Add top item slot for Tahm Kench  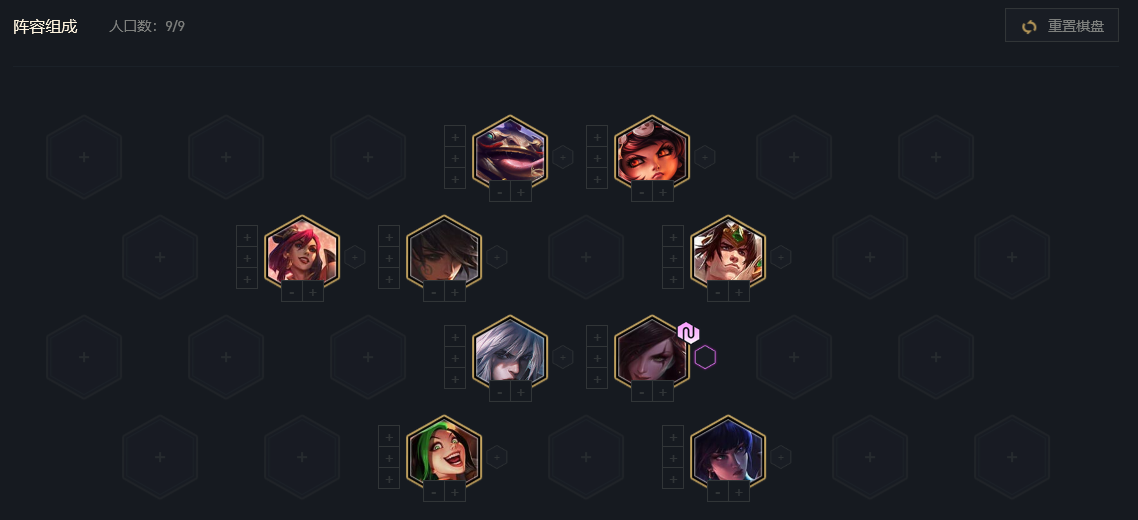(455, 136)
